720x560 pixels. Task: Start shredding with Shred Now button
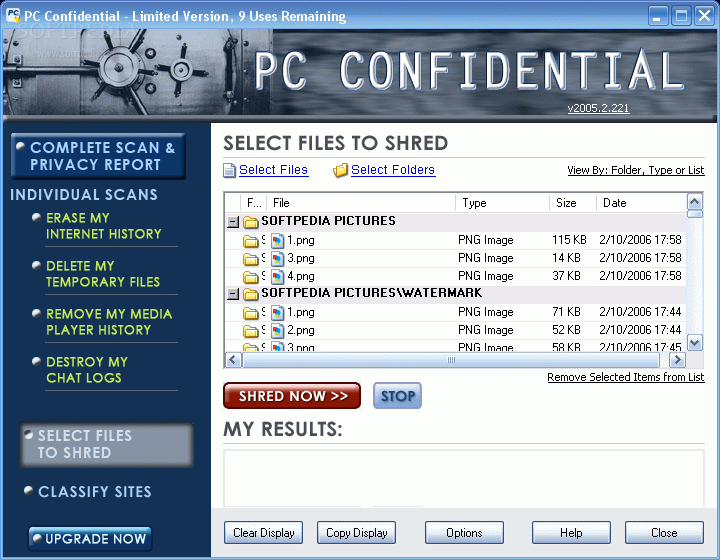[x=292, y=396]
